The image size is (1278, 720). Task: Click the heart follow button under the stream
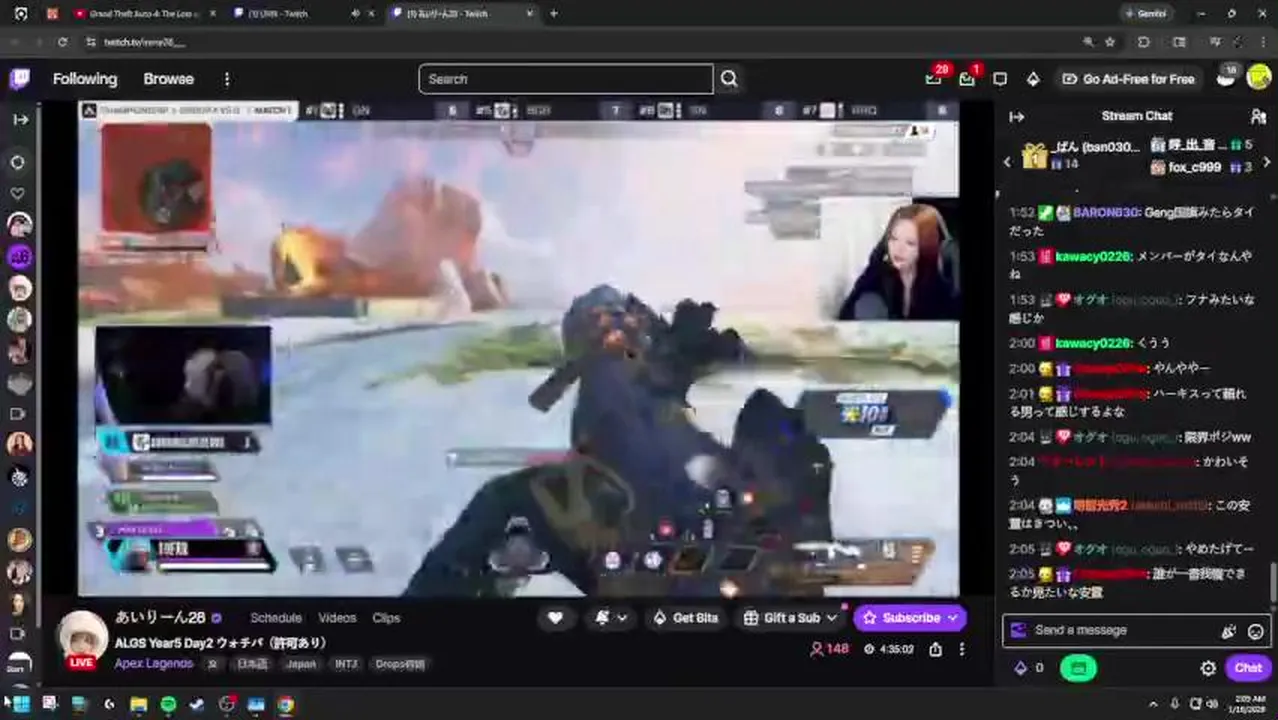click(555, 618)
